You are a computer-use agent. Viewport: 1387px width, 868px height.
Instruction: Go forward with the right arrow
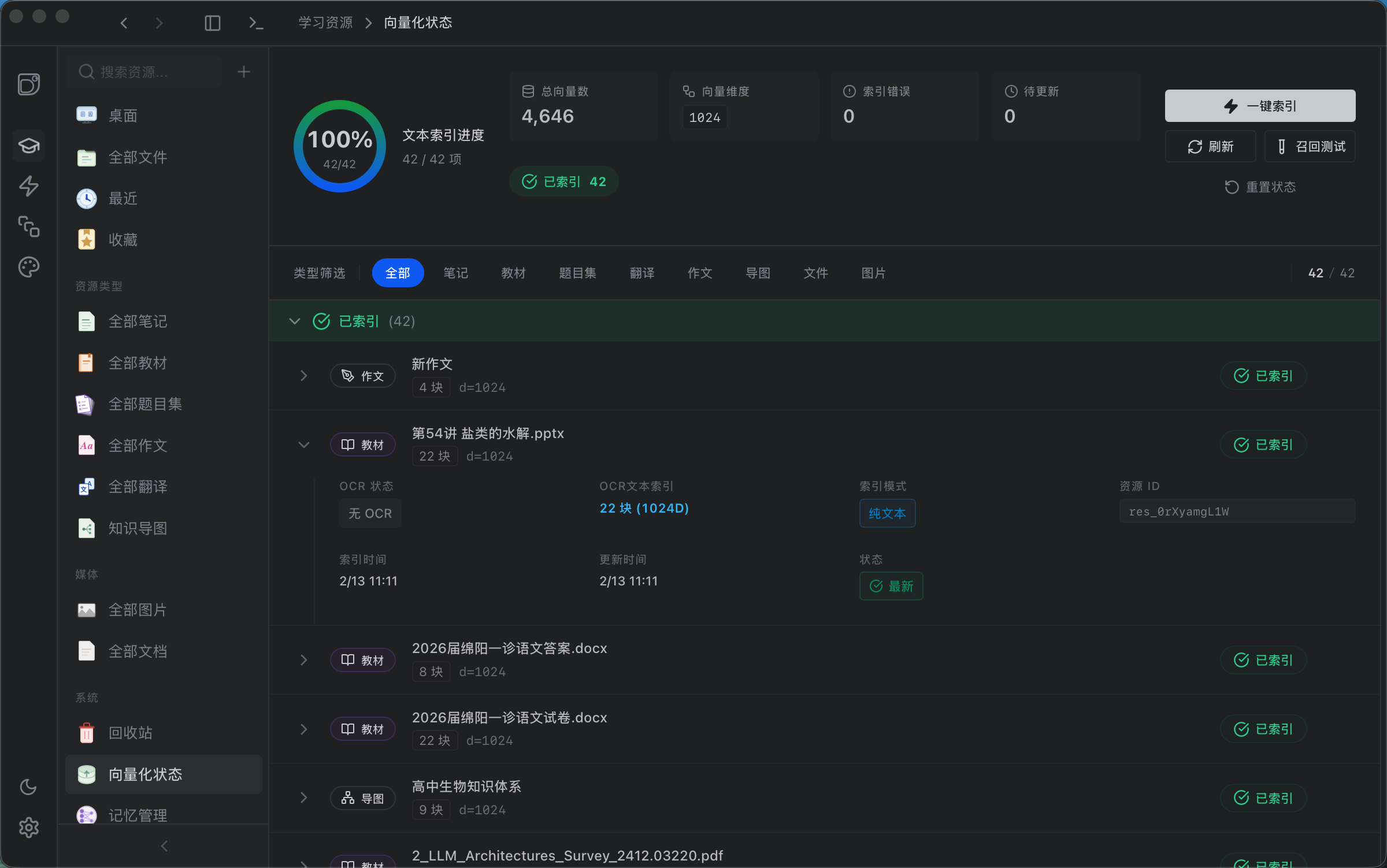[160, 23]
